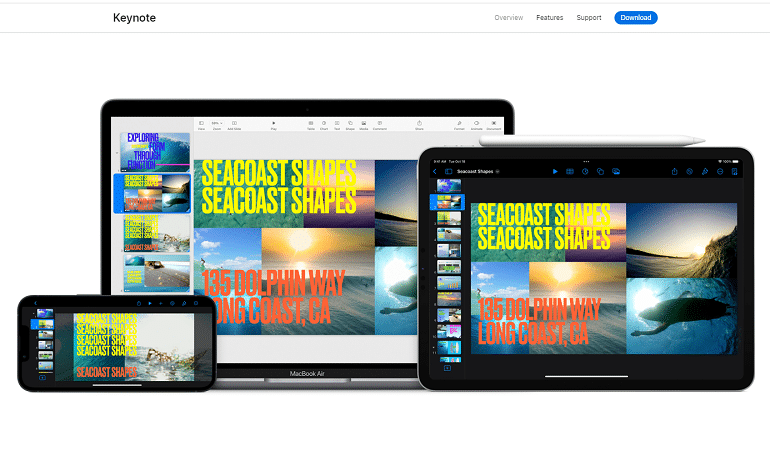Tap the blue Play button on iPad
Viewport: 770px width, 461px height.
(x=555, y=172)
